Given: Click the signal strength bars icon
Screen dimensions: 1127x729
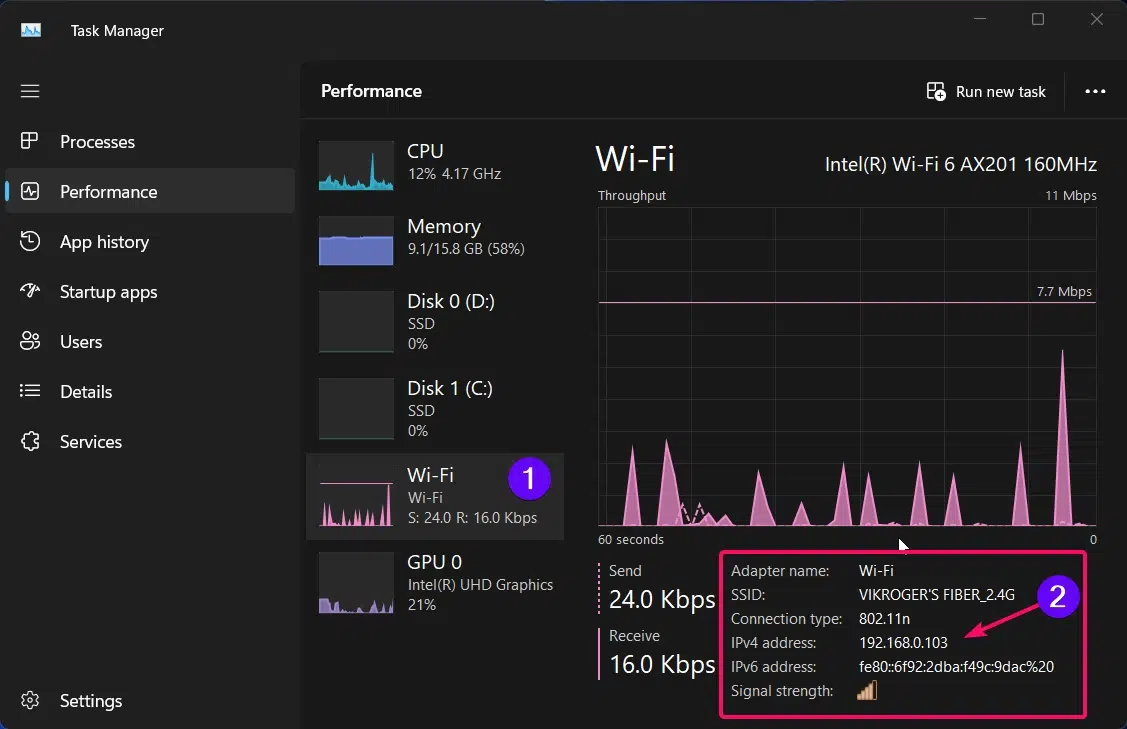Looking at the screenshot, I should [867, 691].
